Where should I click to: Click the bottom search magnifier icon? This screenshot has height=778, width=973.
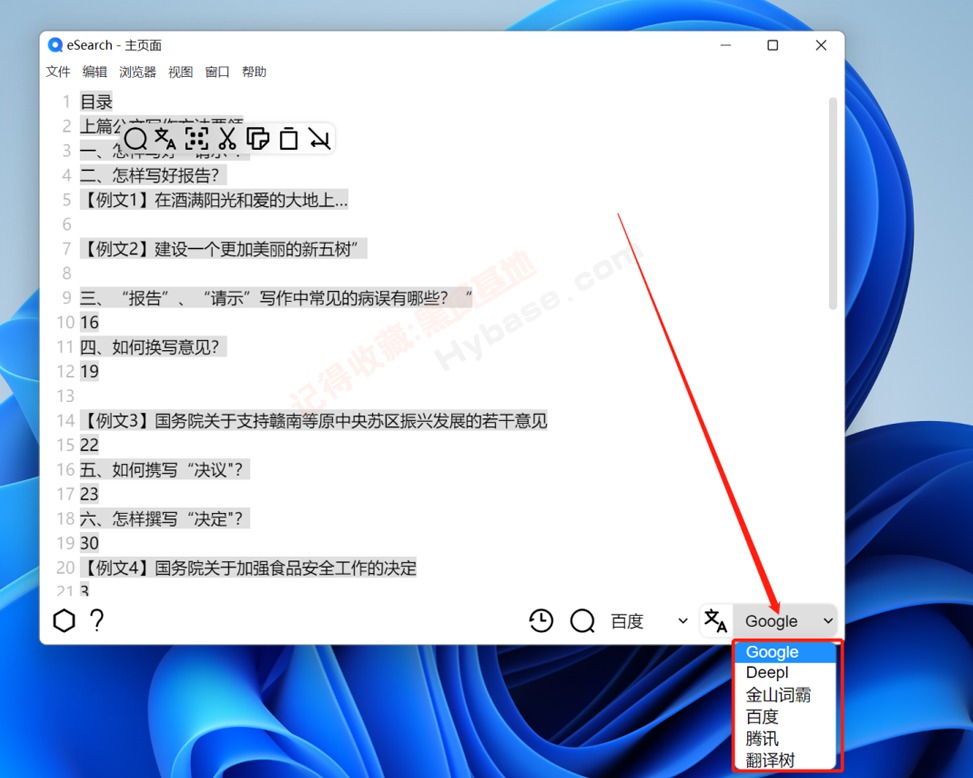(x=582, y=620)
